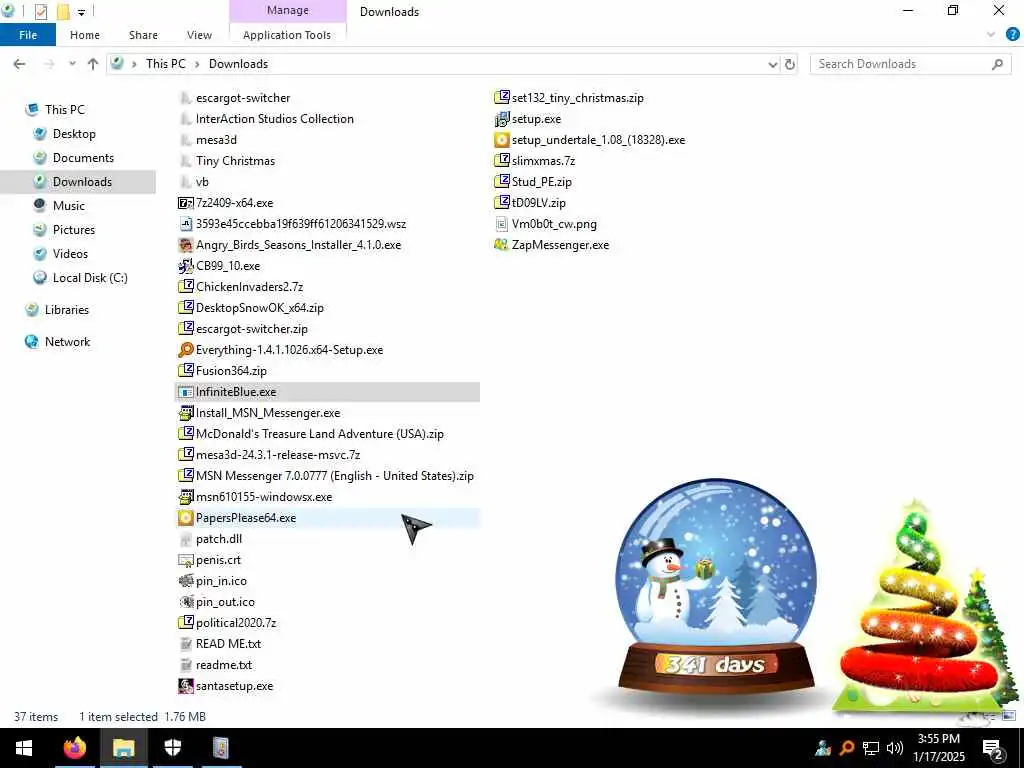Select Network in navigation pane
This screenshot has height=768, width=1024.
67,342
